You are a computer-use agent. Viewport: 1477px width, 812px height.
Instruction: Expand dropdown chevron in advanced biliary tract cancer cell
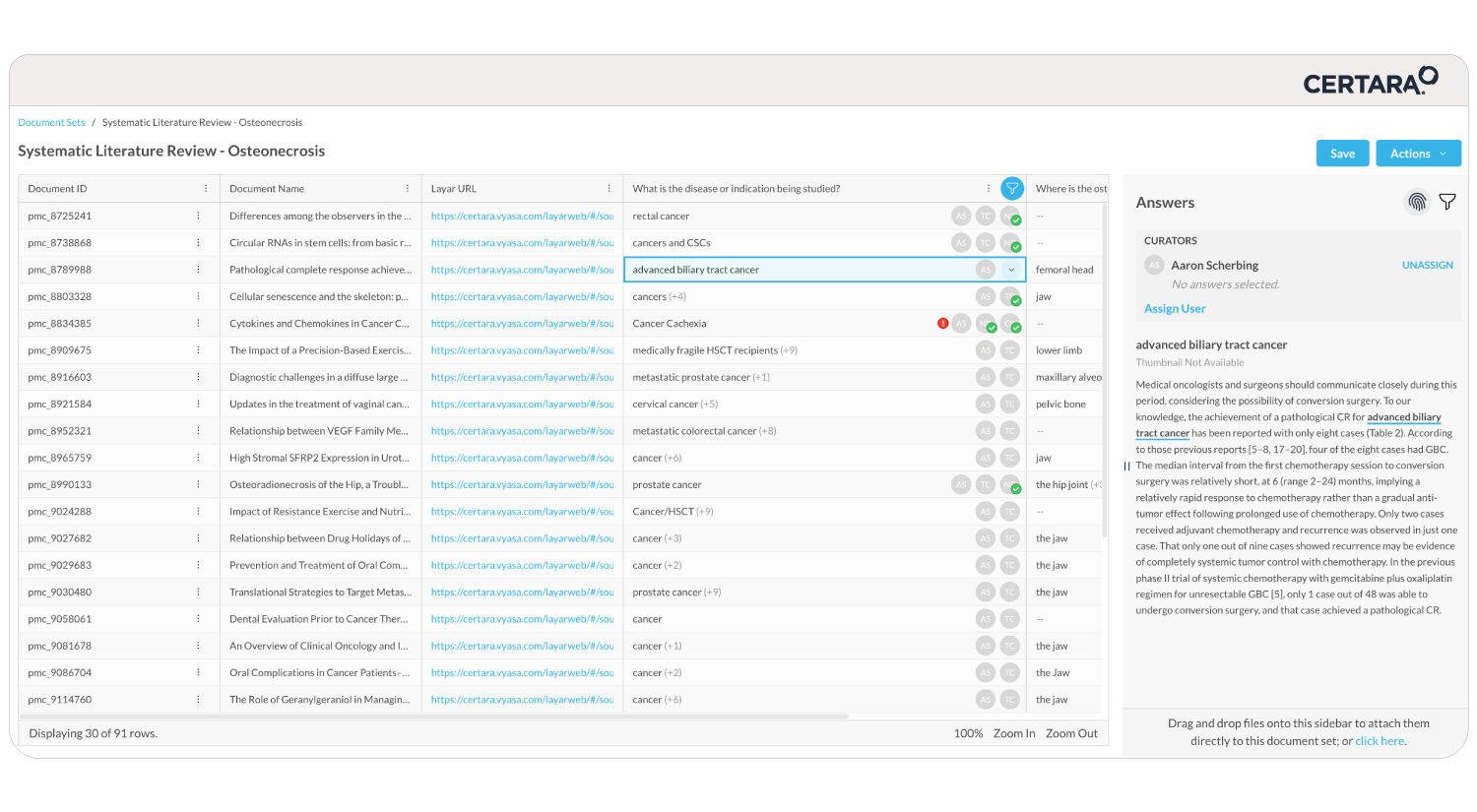tap(1011, 270)
